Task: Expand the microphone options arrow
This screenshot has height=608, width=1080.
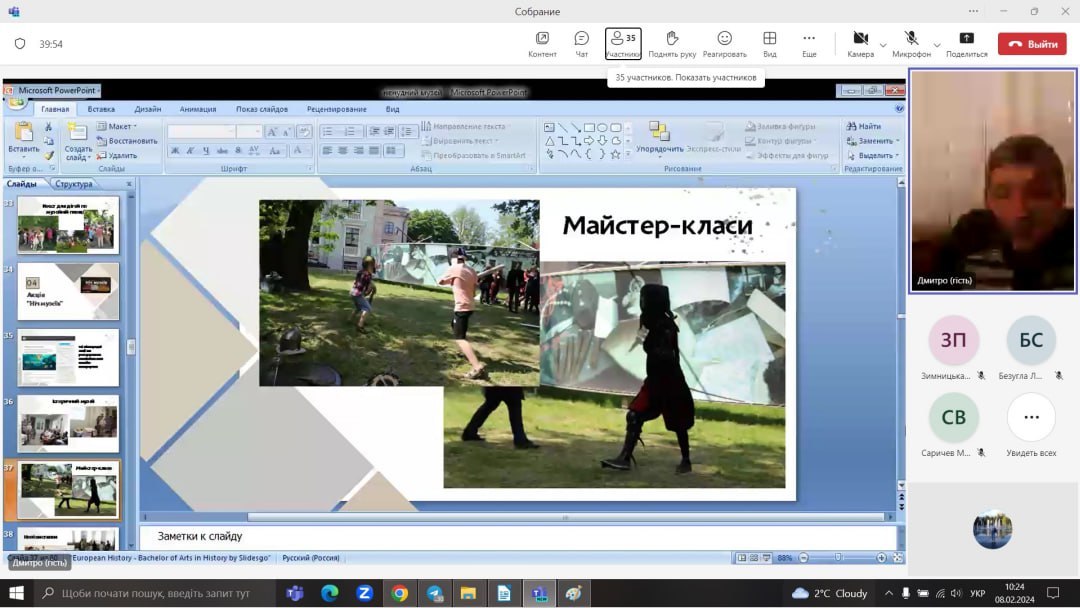Action: pyautogui.click(x=937, y=44)
